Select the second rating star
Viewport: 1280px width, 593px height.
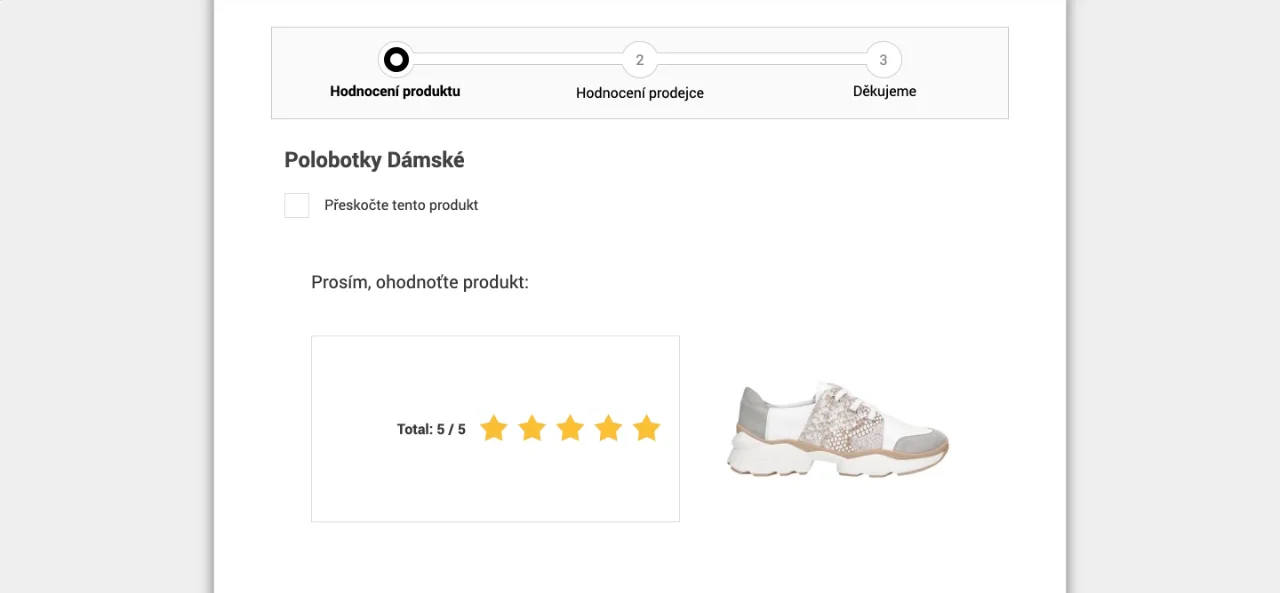click(532, 429)
